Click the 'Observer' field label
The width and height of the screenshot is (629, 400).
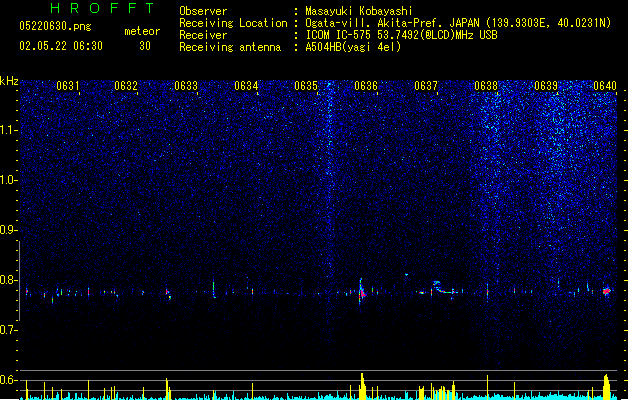tap(203, 11)
